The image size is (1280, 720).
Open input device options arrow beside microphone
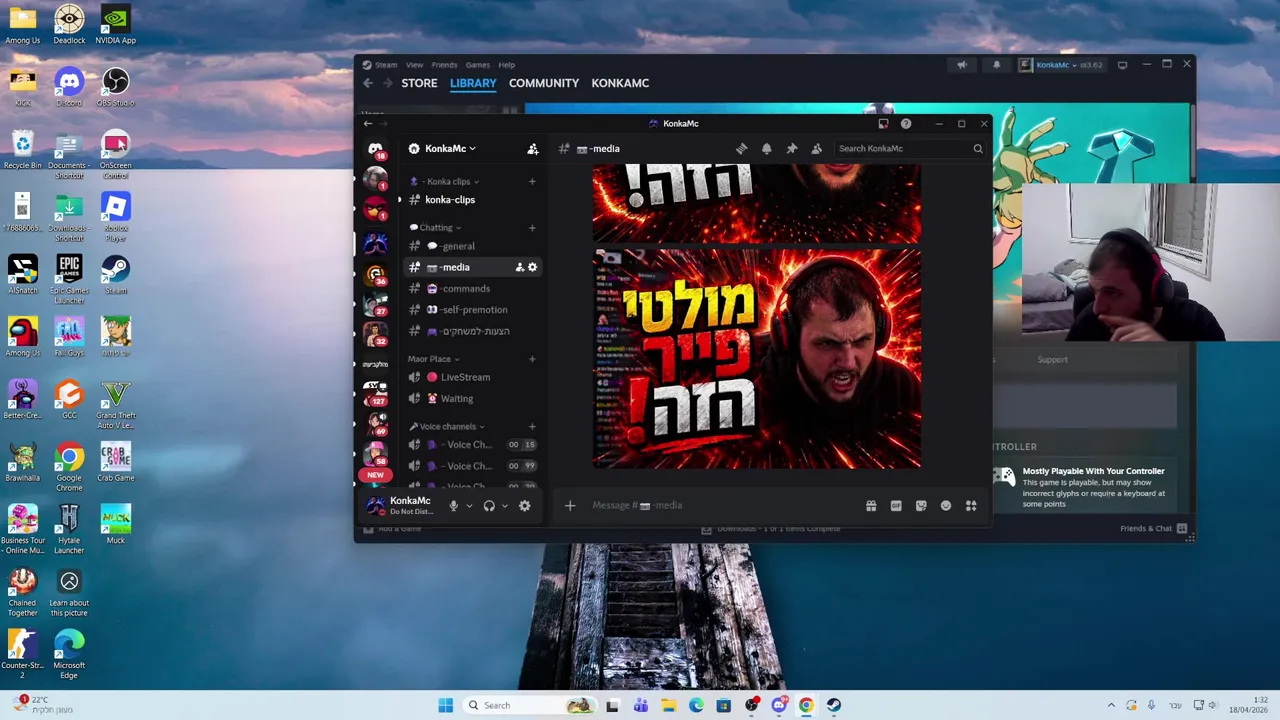tap(468, 506)
